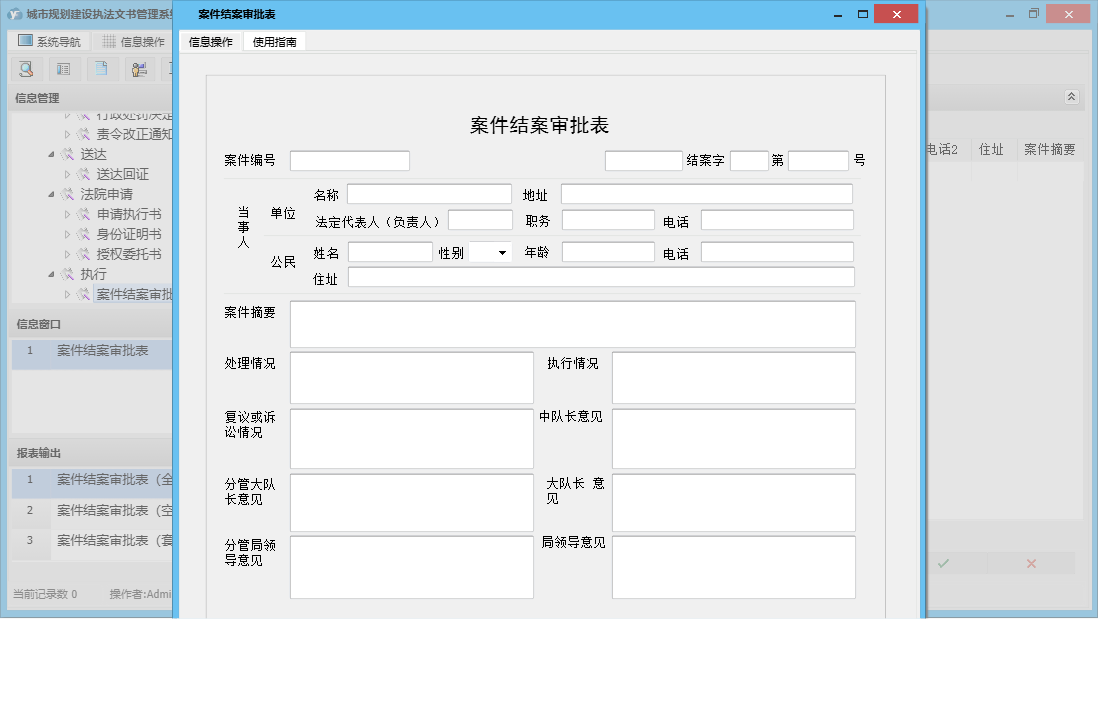Click the 案件编号 input field
This screenshot has width=1098, height=715.
point(349,159)
